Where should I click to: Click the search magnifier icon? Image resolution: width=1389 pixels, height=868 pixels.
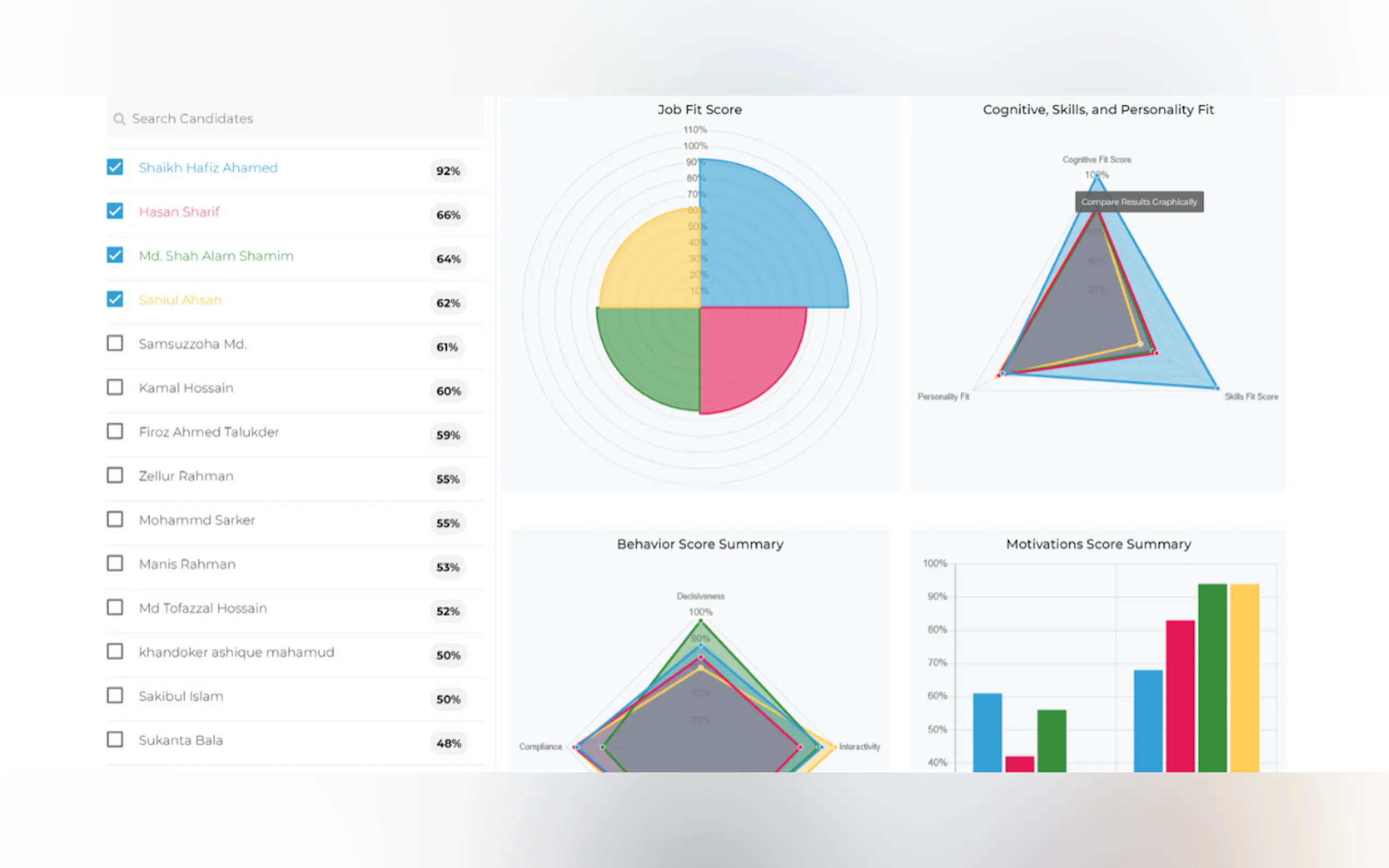tap(119, 119)
